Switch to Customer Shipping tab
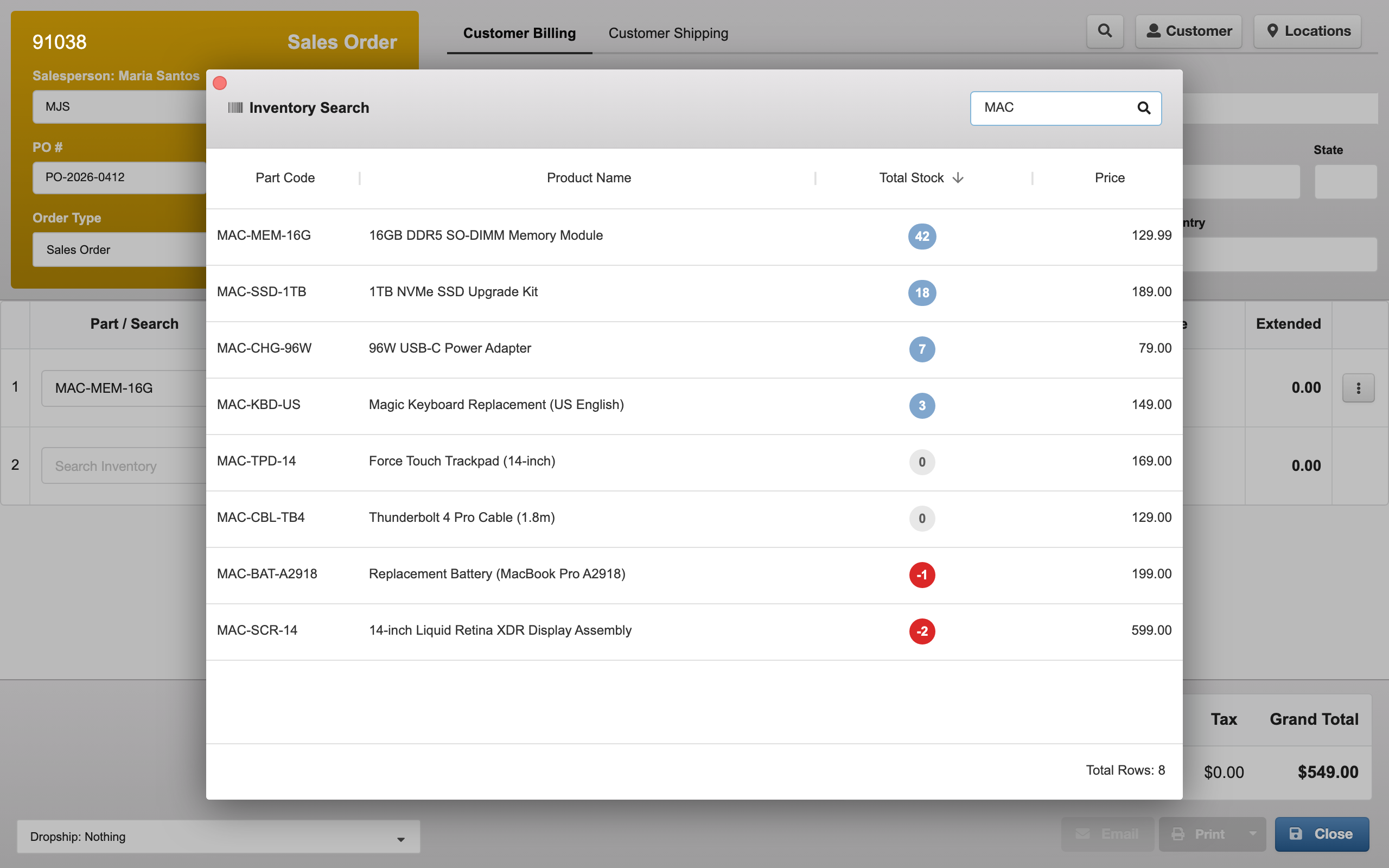1389x868 pixels. click(x=668, y=33)
